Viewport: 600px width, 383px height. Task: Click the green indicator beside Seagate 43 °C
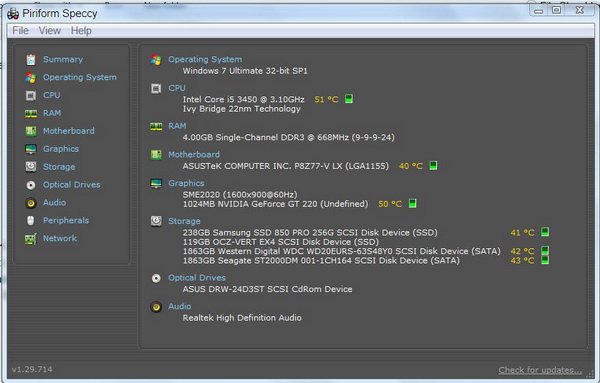545,260
